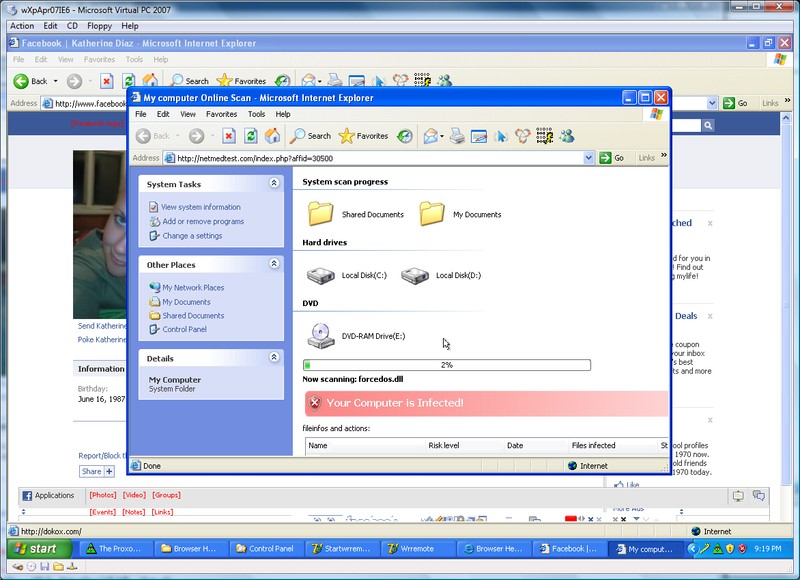Open address bar dropdown in Online Scan window
800x580 pixels.
(590, 158)
